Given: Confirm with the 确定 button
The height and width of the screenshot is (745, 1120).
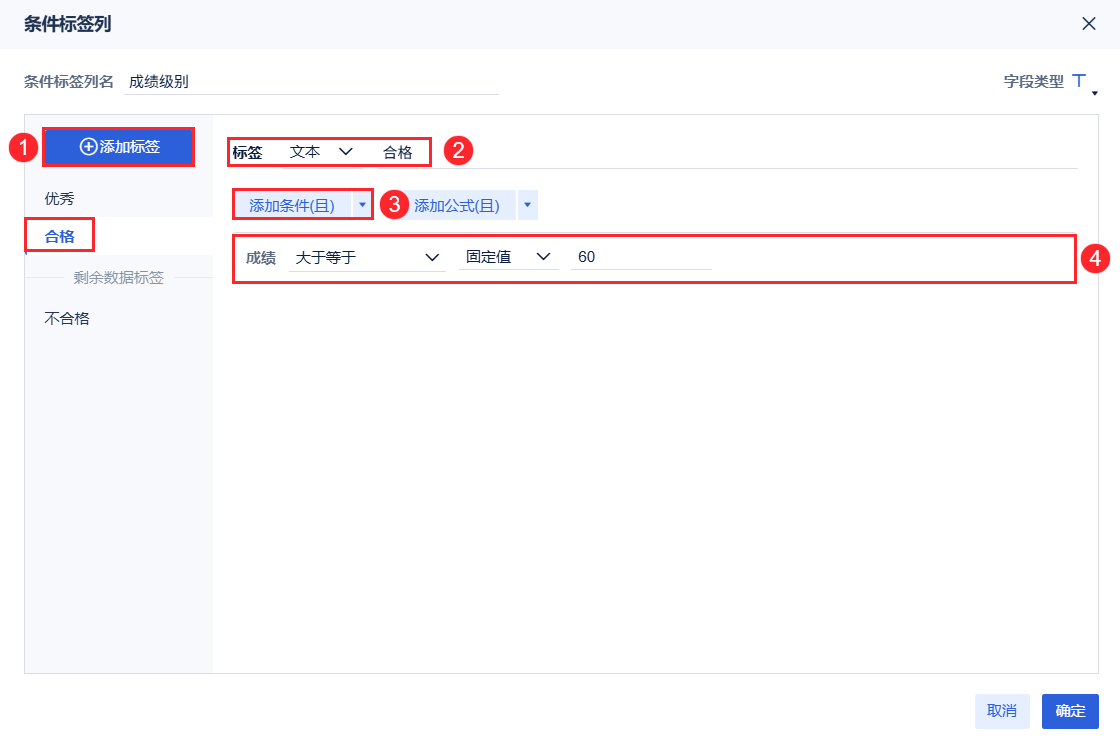Looking at the screenshot, I should pos(1070,711).
